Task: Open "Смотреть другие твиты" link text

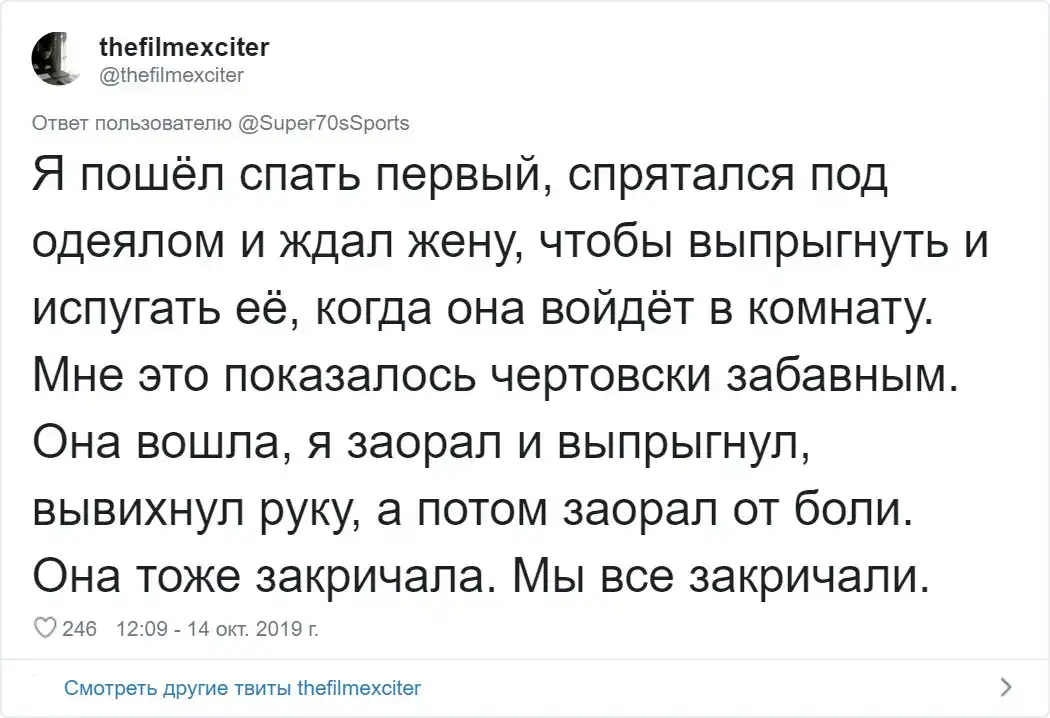Action: pyautogui.click(x=180, y=688)
